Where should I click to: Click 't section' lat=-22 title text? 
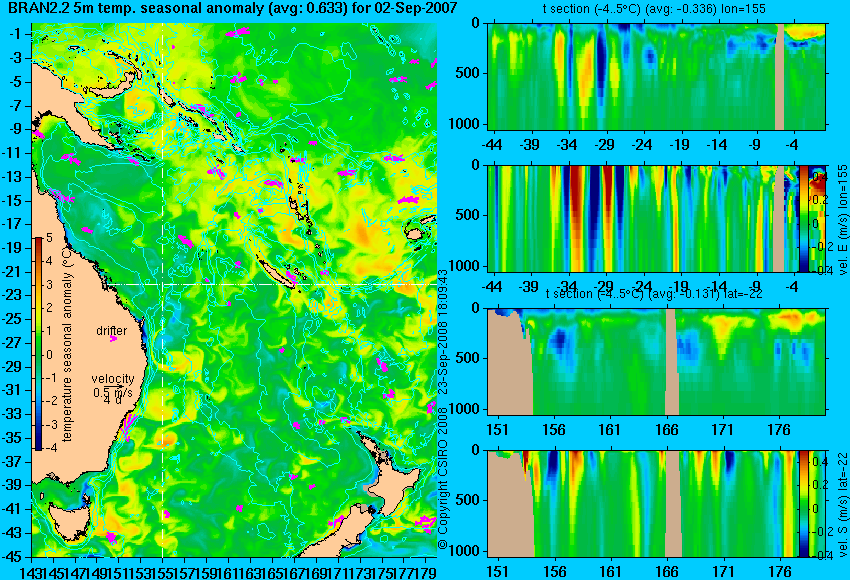(654, 294)
